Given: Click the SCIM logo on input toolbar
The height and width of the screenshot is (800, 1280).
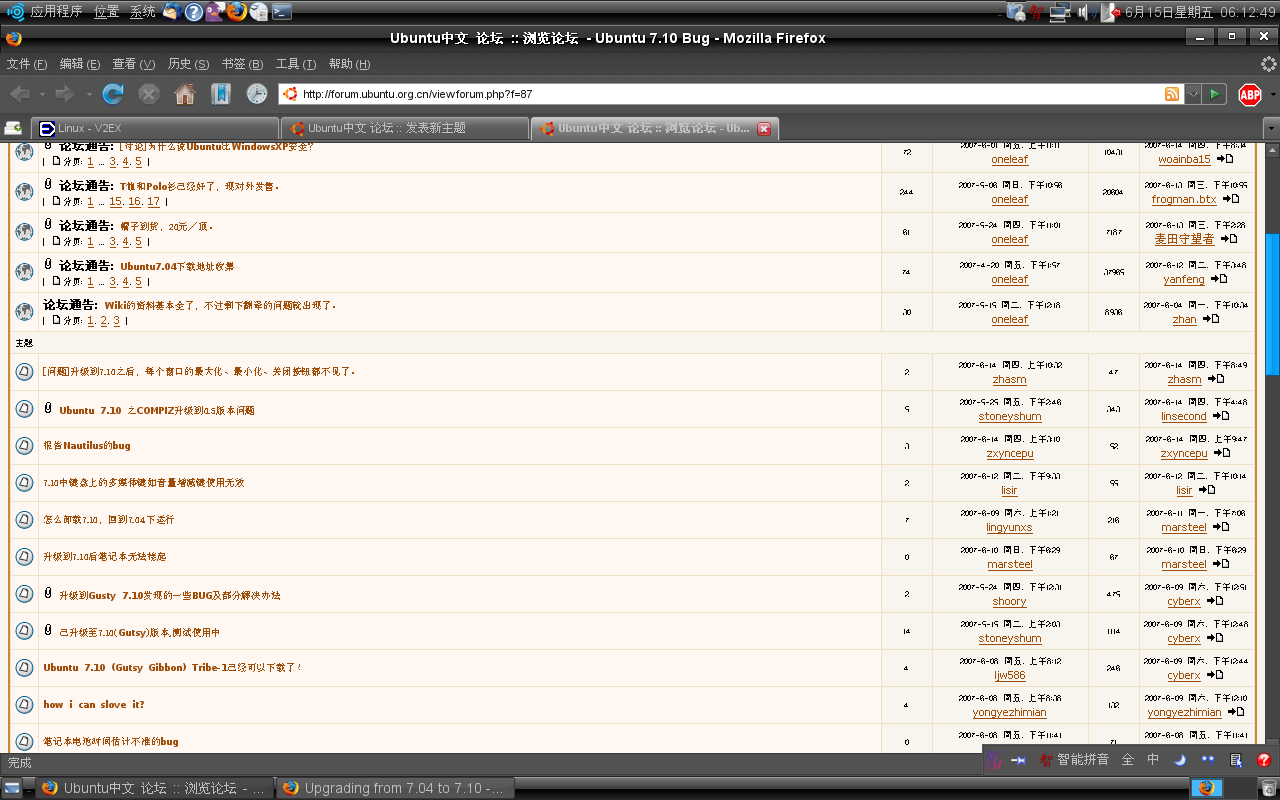Looking at the screenshot, I should click(993, 760).
